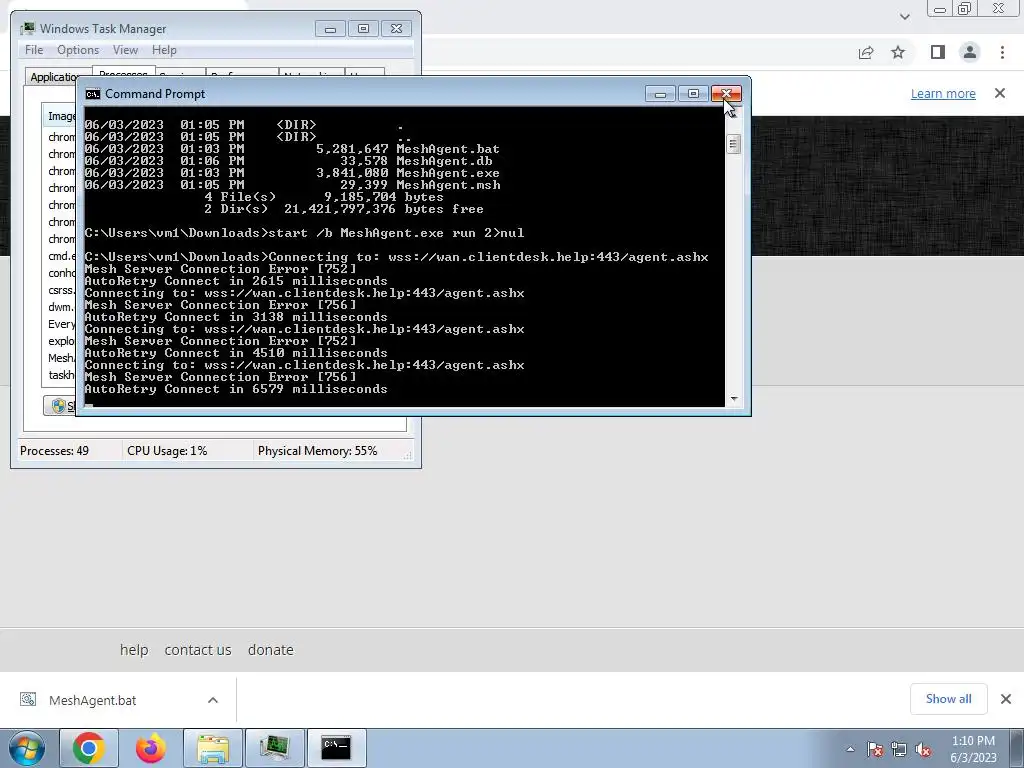
Task: Select the csrss process row
Action: pos(61,290)
